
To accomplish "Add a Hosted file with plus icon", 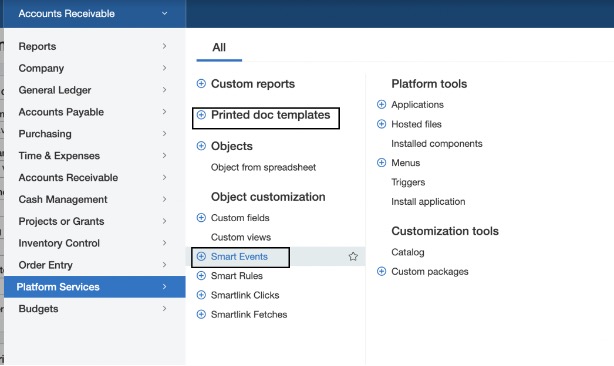I will (381, 124).
